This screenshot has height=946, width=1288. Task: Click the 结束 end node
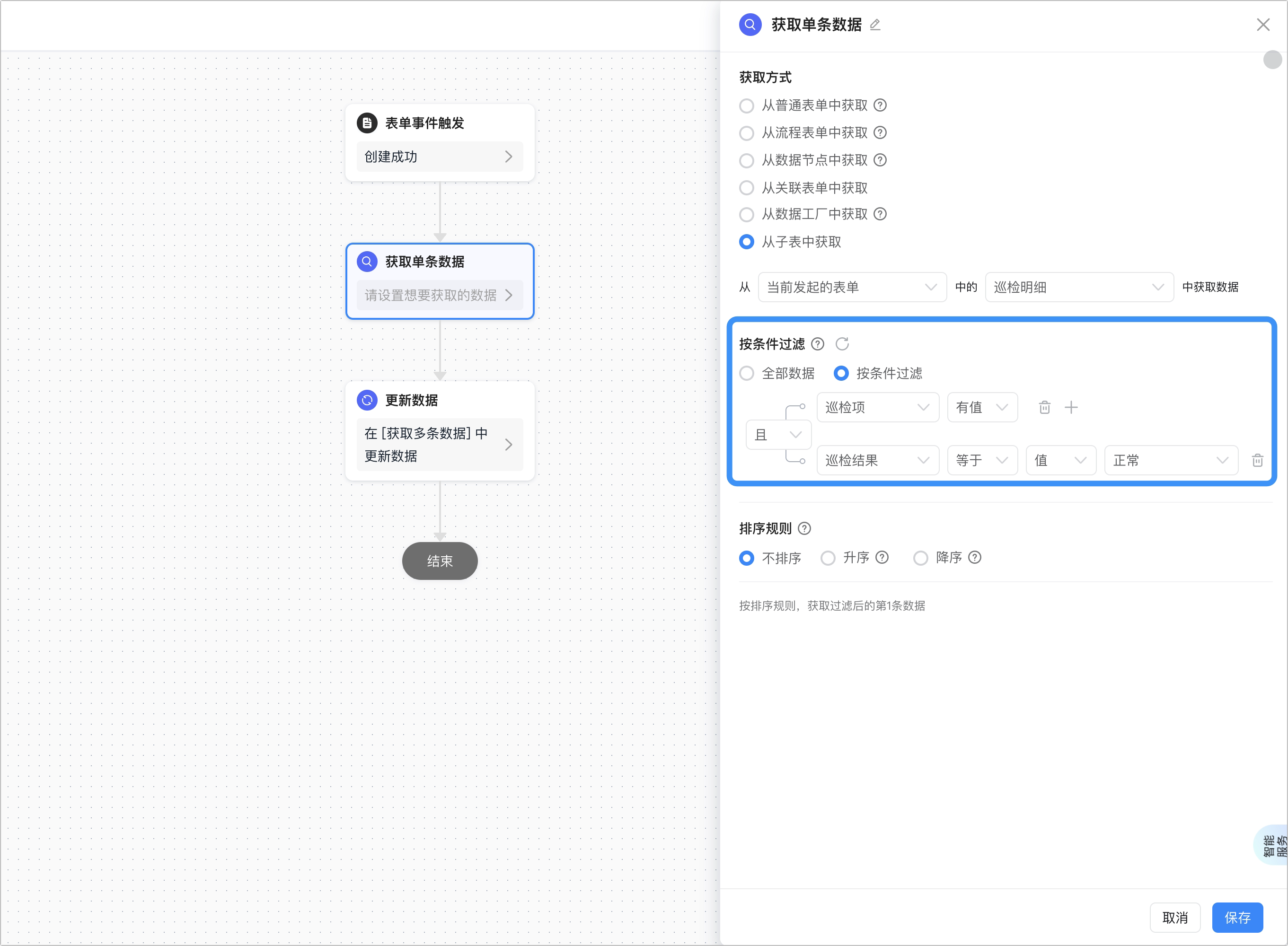click(440, 561)
